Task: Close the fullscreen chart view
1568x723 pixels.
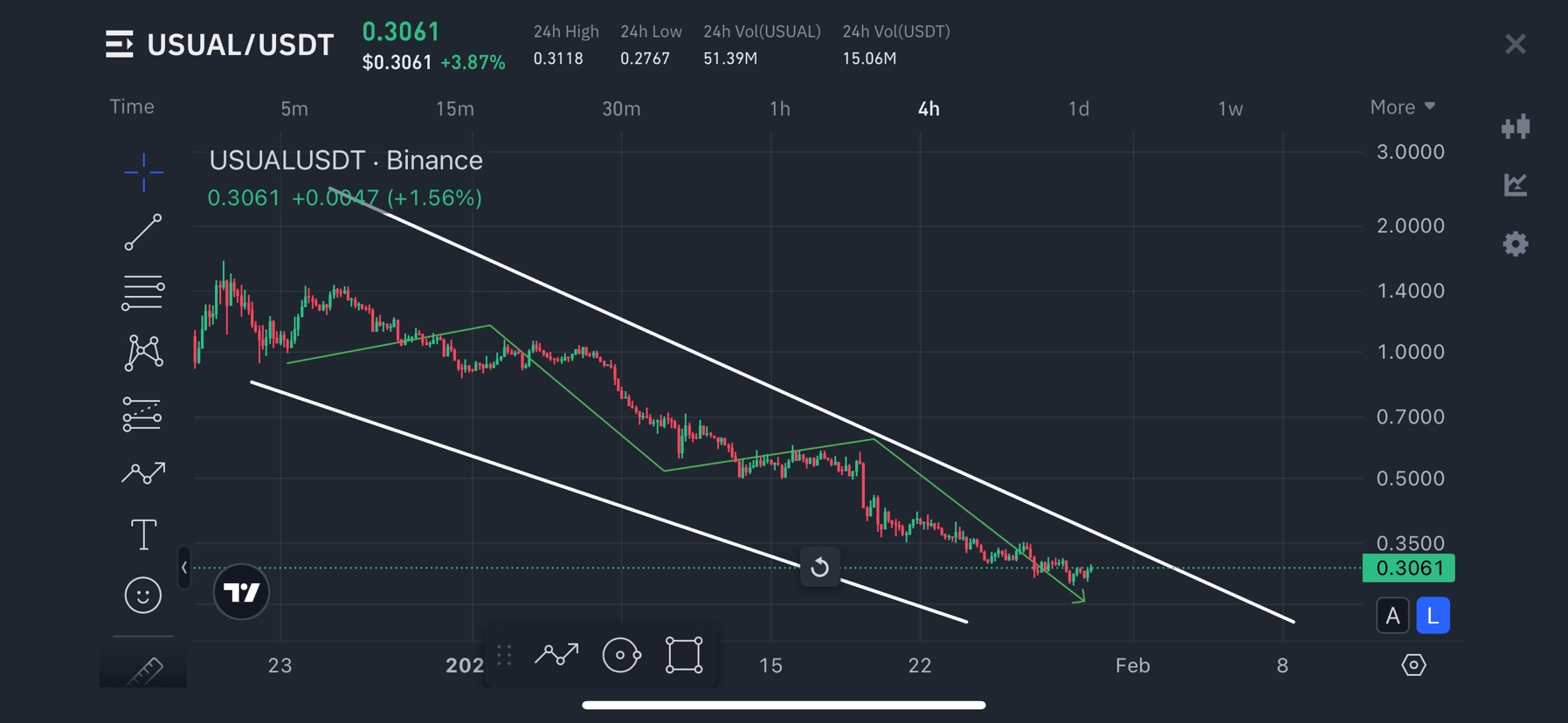Action: click(1516, 44)
